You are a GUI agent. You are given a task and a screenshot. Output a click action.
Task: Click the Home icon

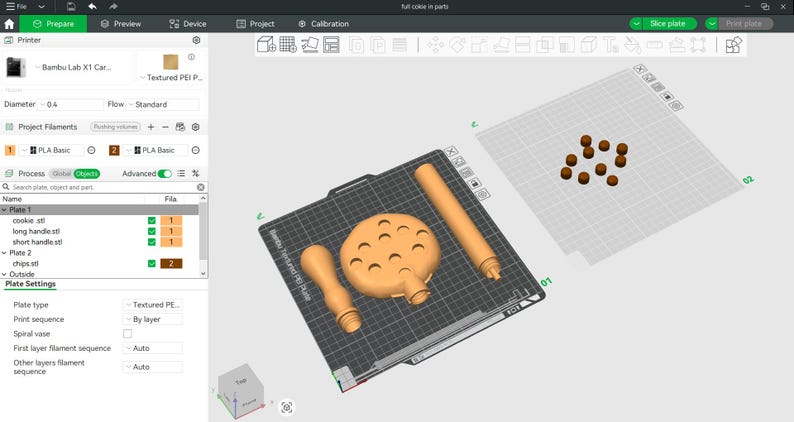9,24
